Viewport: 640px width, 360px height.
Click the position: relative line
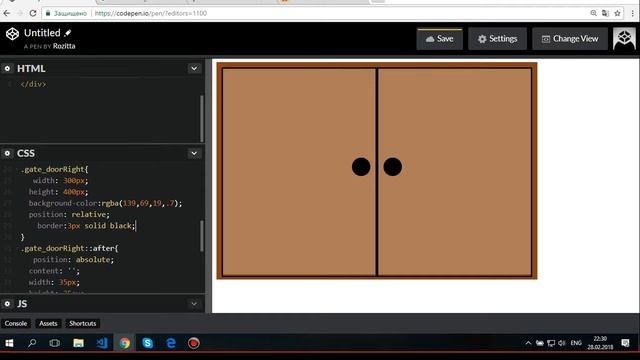[69, 215]
